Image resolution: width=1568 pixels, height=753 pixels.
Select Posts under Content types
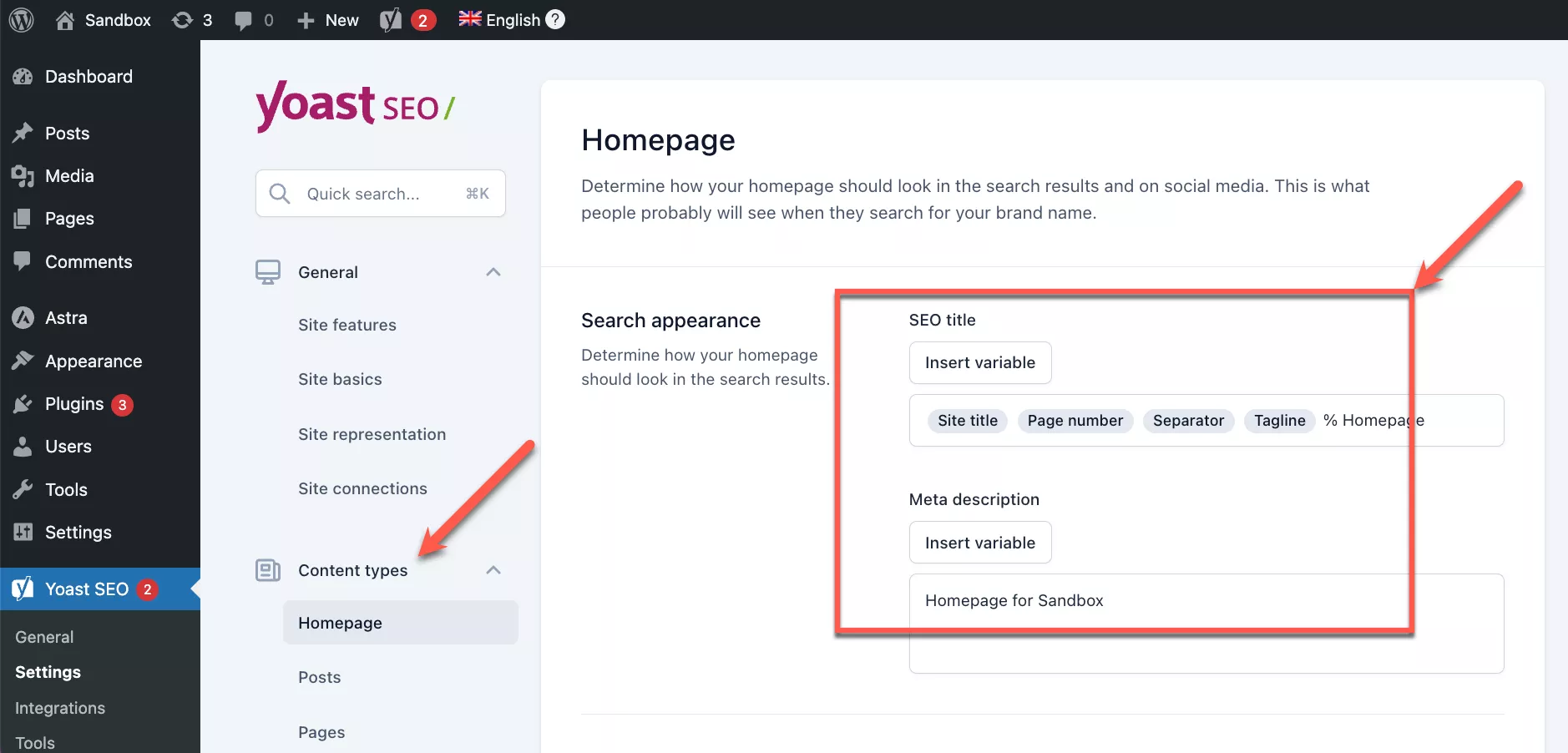click(318, 677)
